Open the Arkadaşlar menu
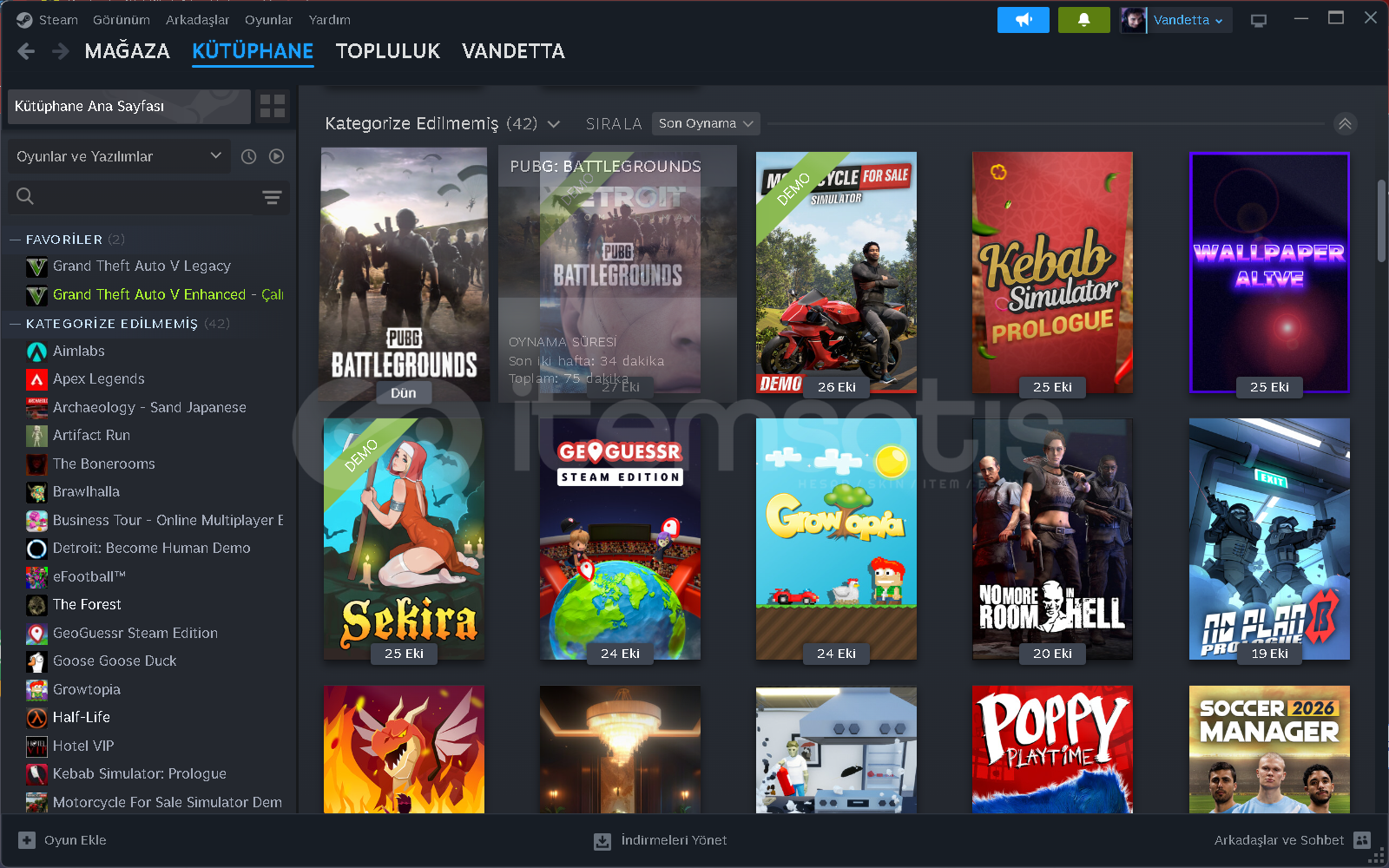 tap(198, 20)
